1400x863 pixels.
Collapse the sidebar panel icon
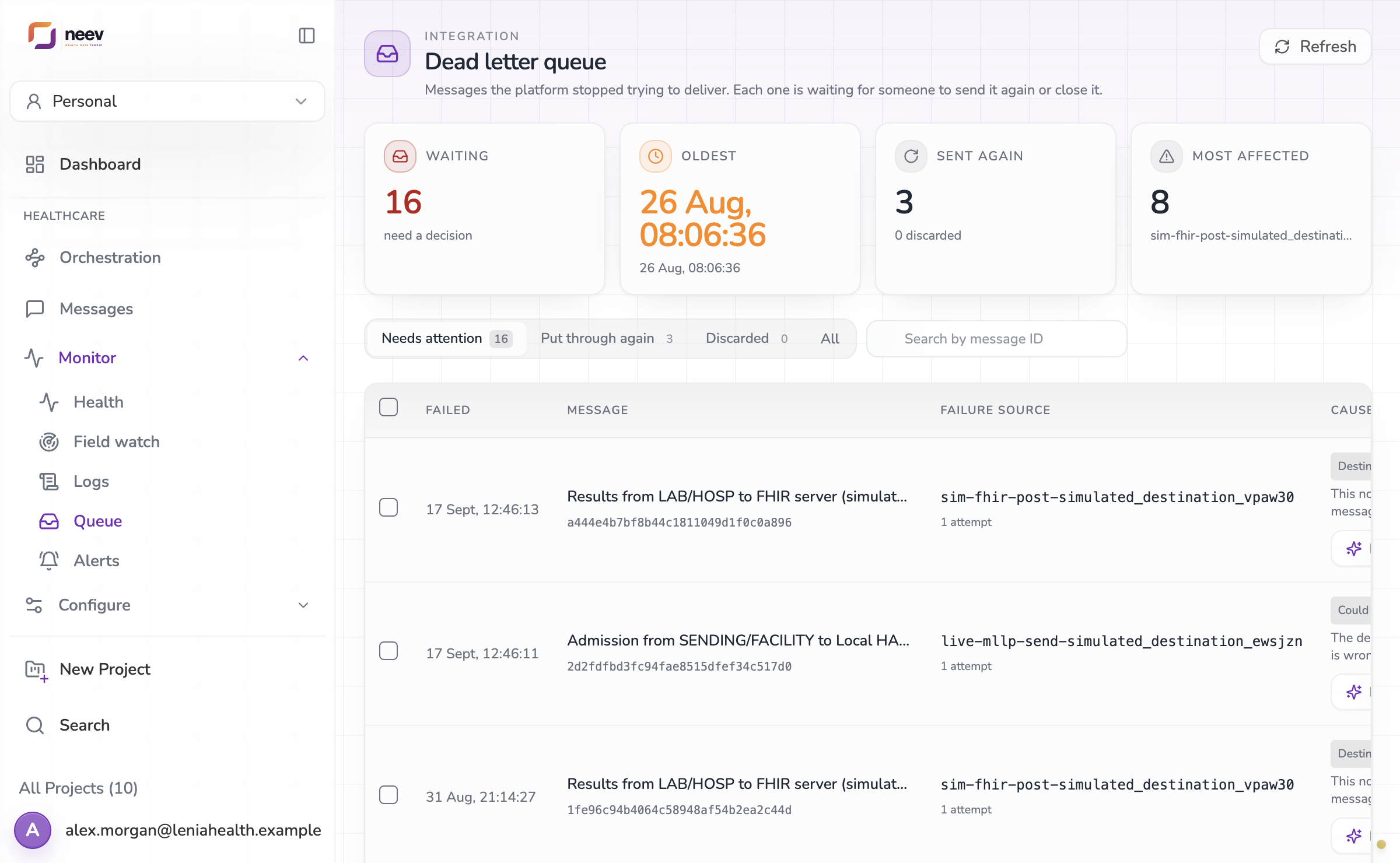(x=307, y=36)
